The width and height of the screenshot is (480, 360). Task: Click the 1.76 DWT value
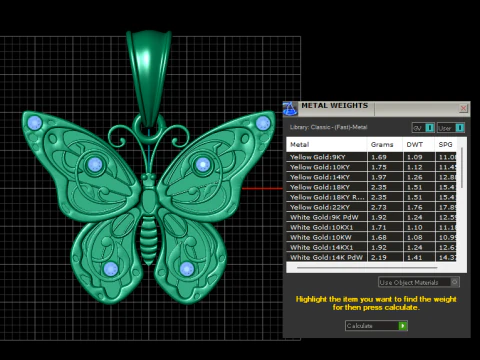(415, 207)
